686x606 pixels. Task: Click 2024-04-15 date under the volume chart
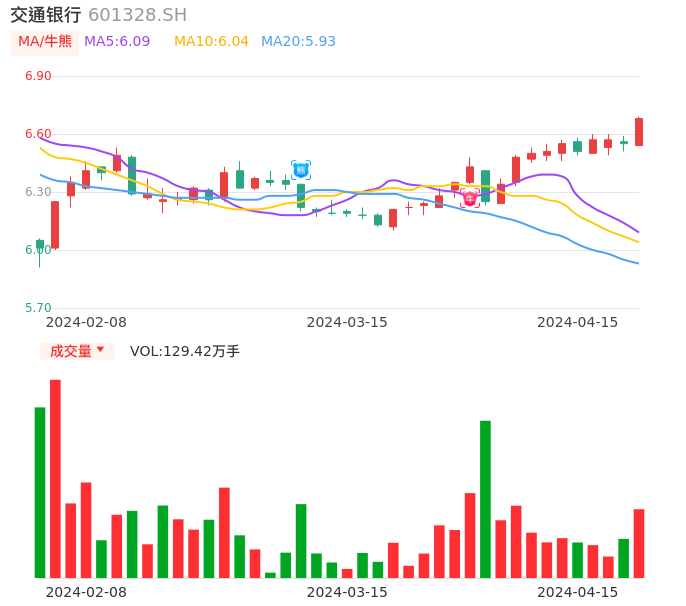[x=578, y=592]
